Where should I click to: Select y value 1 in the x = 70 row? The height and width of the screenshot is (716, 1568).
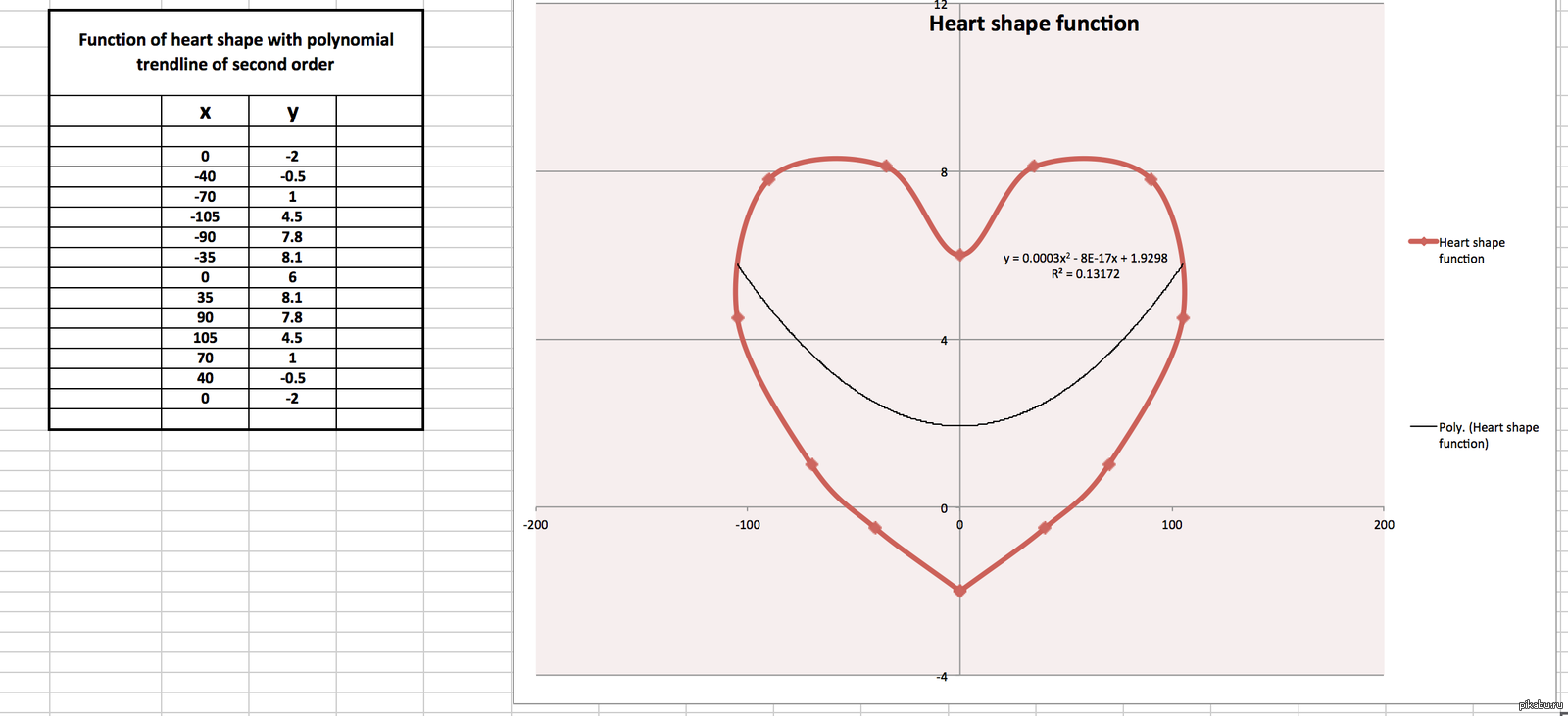(292, 358)
